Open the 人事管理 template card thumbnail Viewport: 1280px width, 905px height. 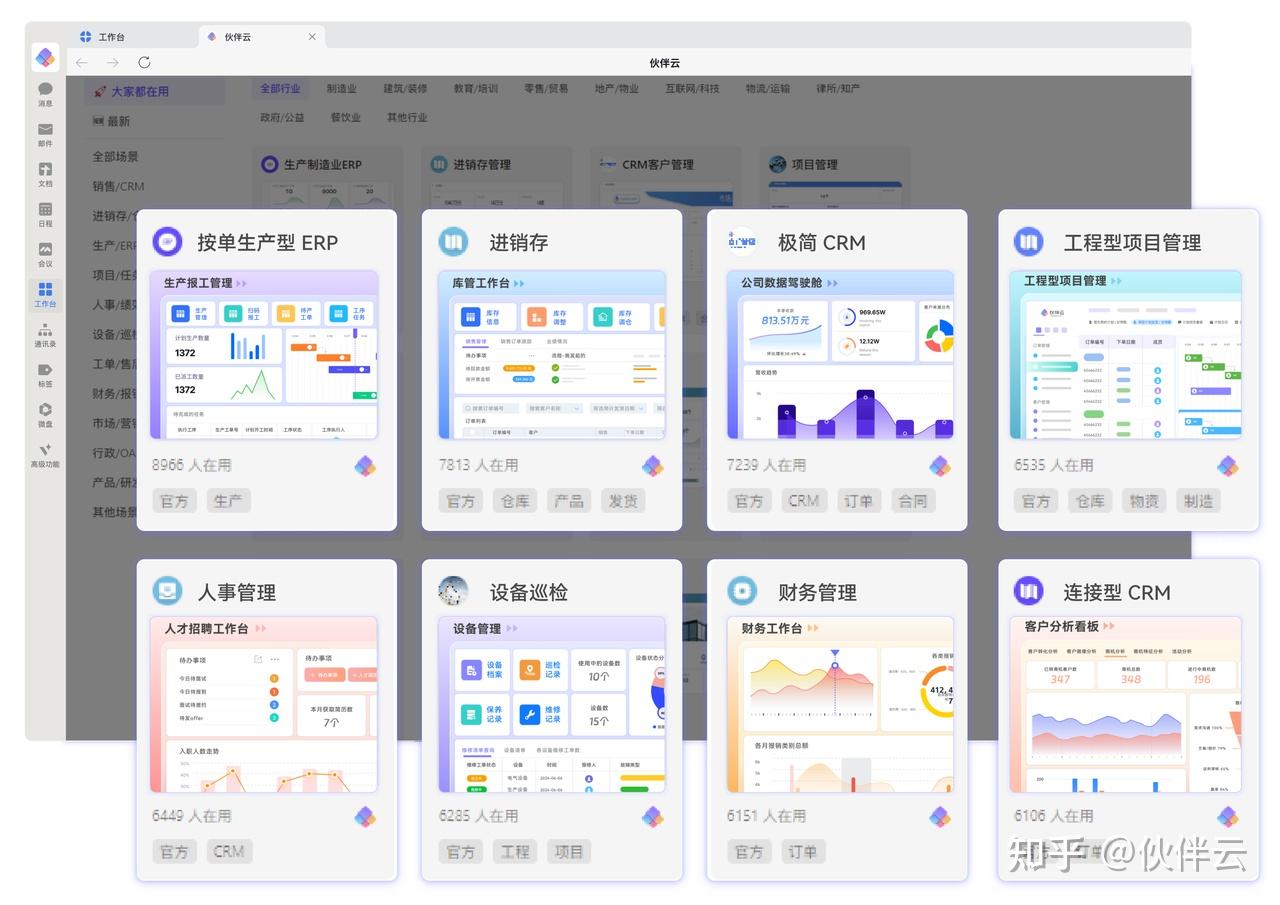[x=265, y=705]
